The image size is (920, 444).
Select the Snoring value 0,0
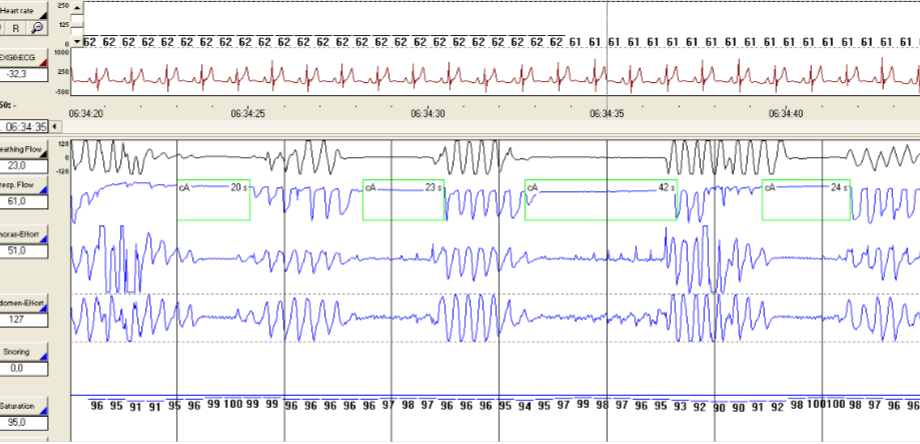23,368
